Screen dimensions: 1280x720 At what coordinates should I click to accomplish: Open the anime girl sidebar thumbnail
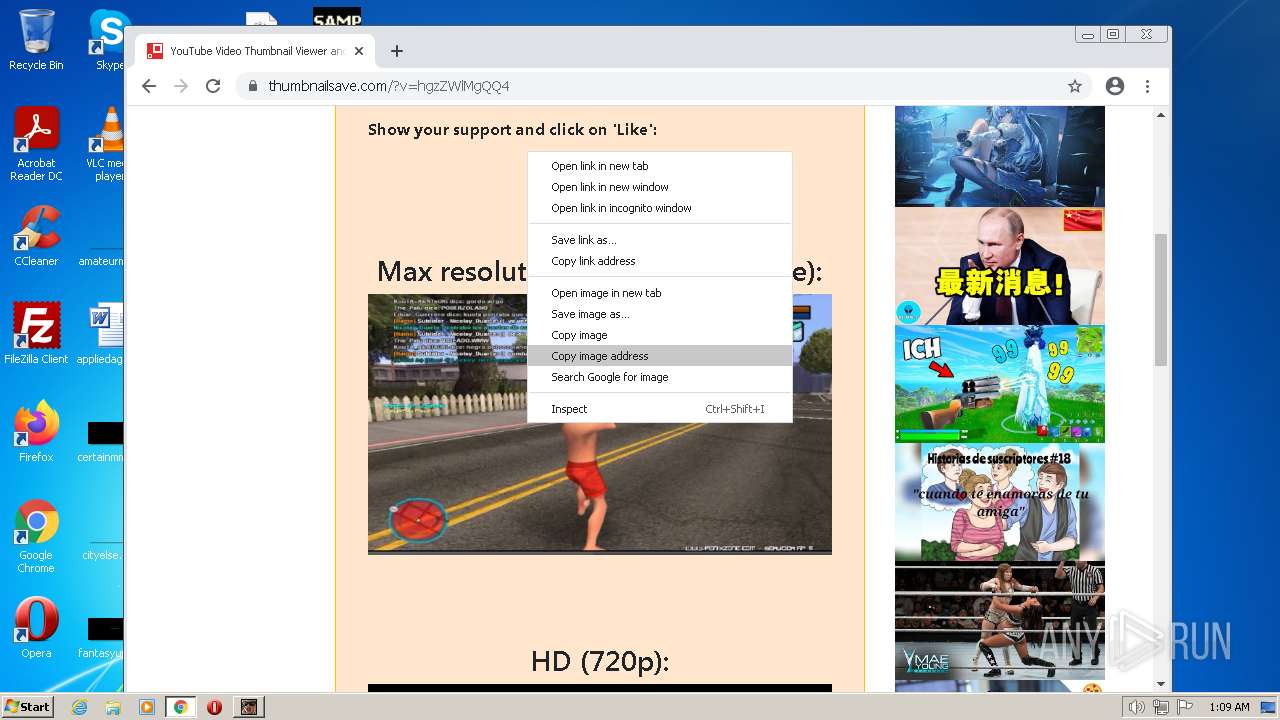pyautogui.click(x=1000, y=156)
